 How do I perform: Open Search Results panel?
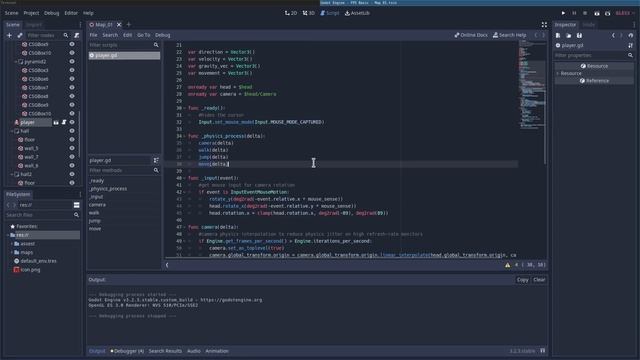pos(165,351)
